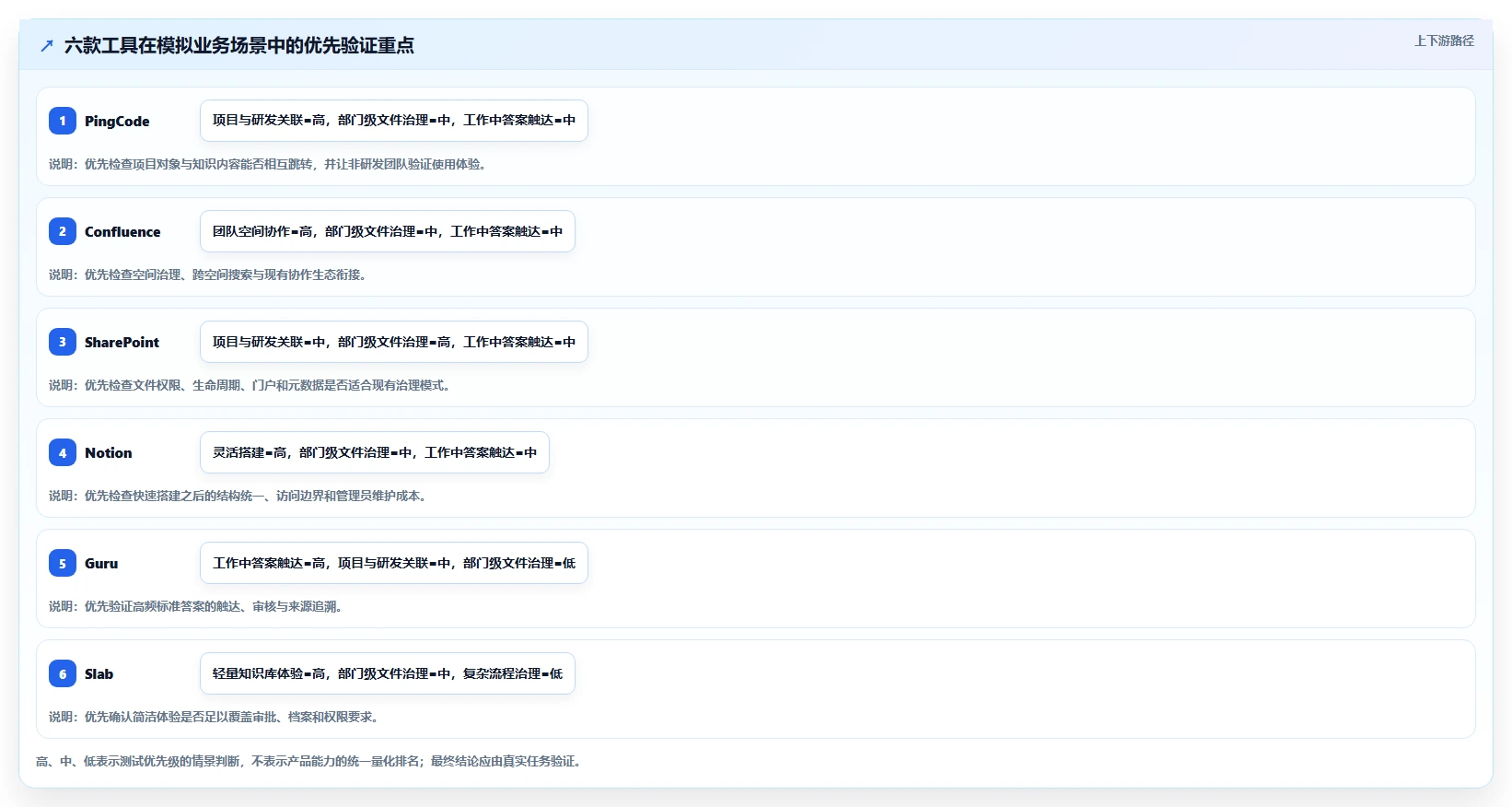Click the Notion tool name

109,452
